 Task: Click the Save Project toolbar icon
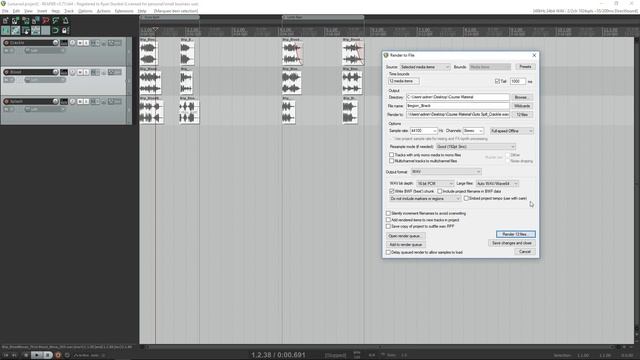[x=25, y=20]
